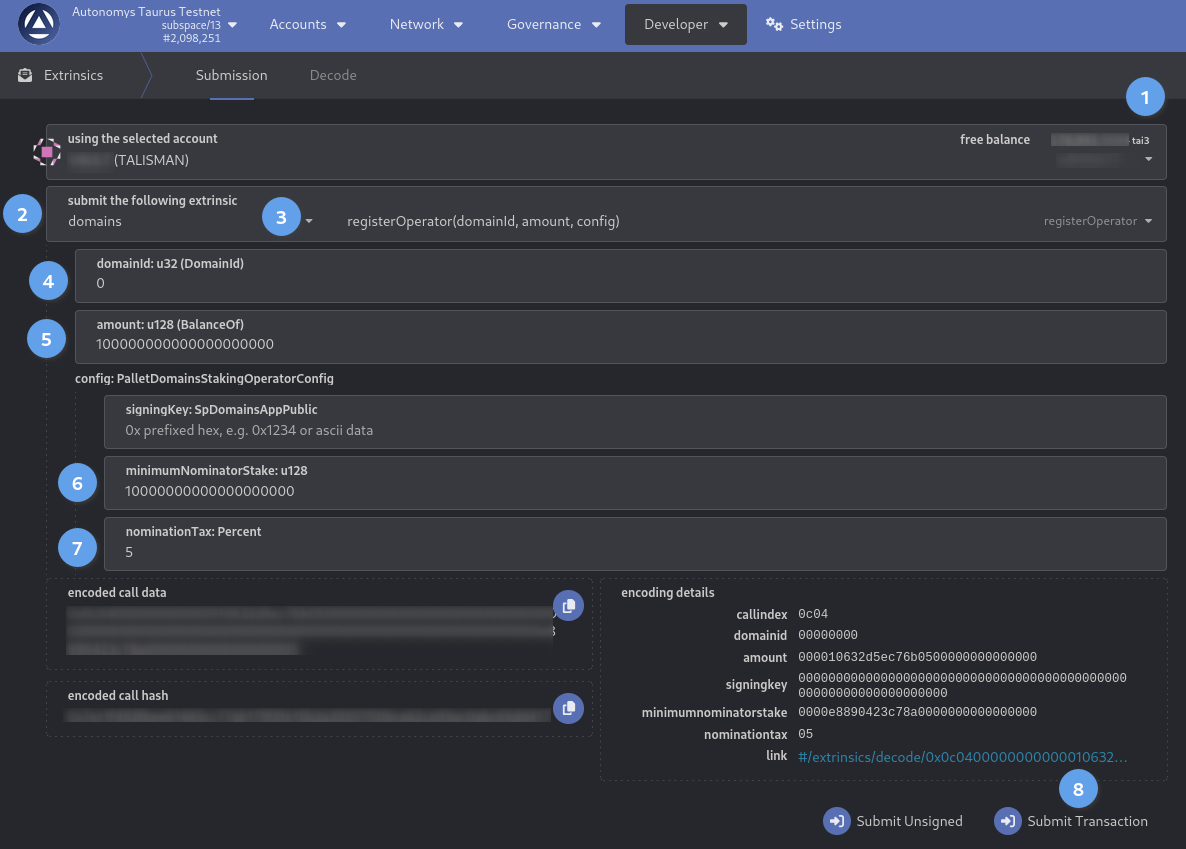The image size is (1186, 849).
Task: Open the extrinsics decode link
Action: click(x=962, y=757)
